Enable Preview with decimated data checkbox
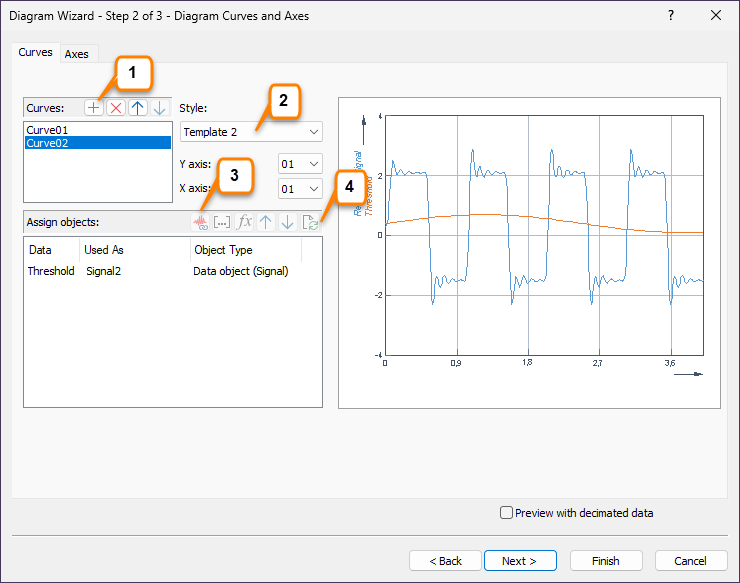Image resolution: width=740 pixels, height=583 pixels. click(x=507, y=513)
